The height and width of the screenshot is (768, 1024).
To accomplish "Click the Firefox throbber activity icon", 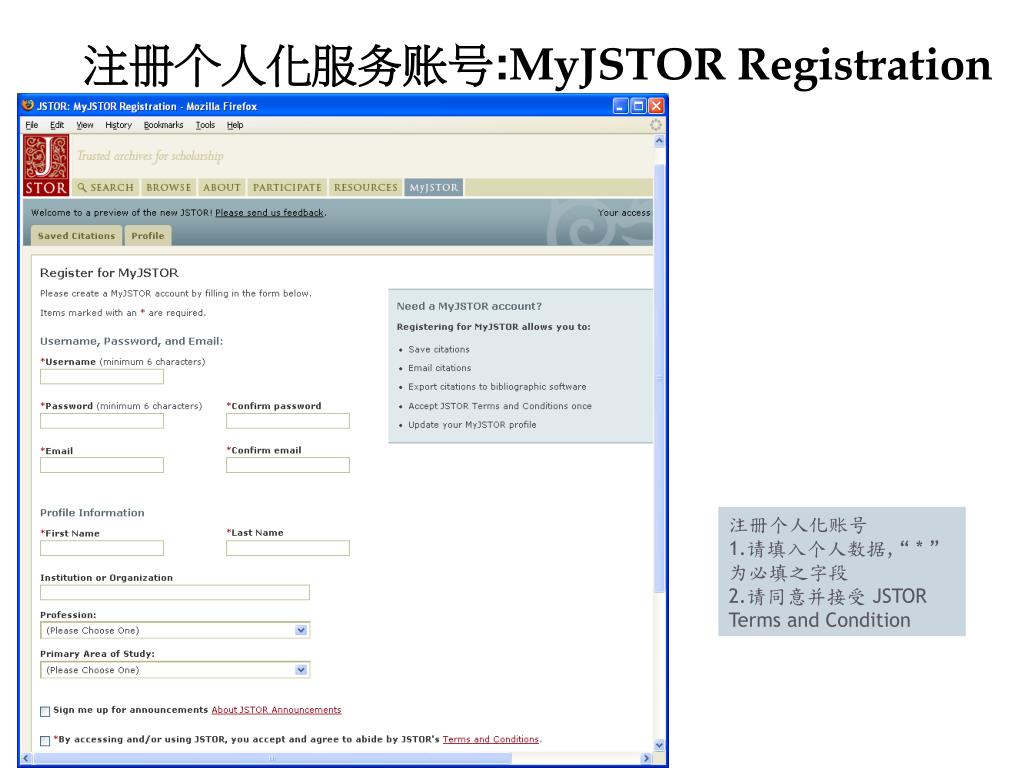I will (x=656, y=125).
